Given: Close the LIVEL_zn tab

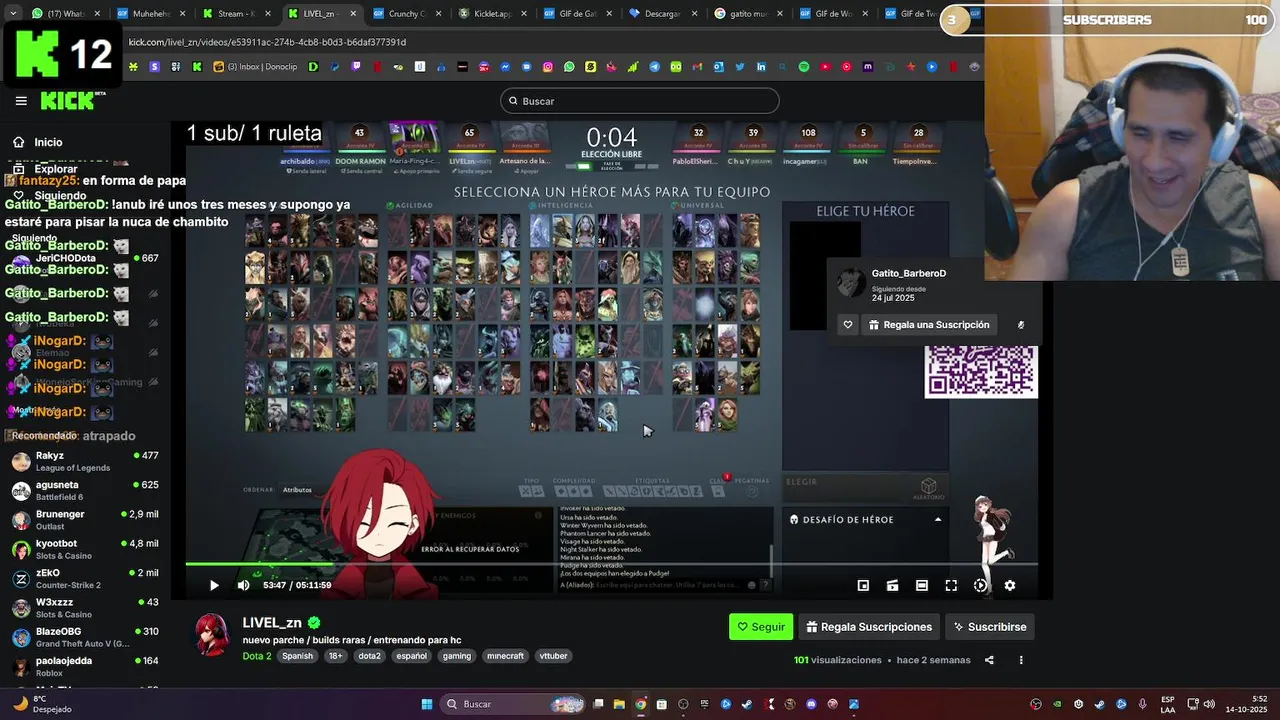Looking at the screenshot, I should pyautogui.click(x=352, y=14).
